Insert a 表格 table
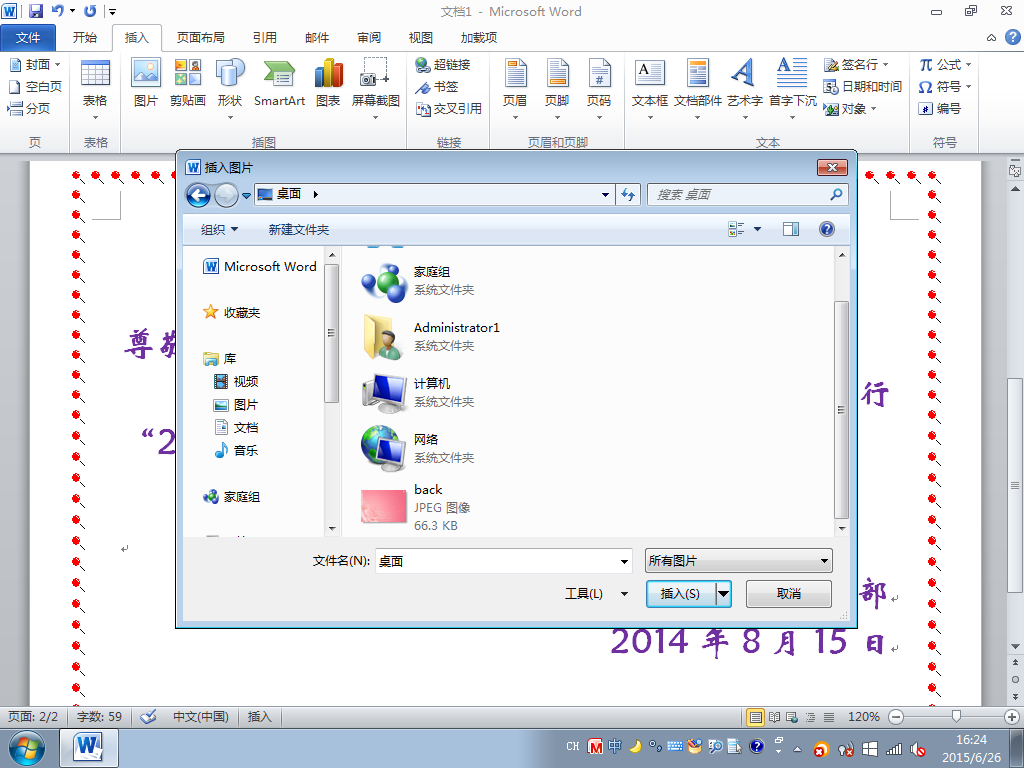This screenshot has height=768, width=1024. point(95,88)
